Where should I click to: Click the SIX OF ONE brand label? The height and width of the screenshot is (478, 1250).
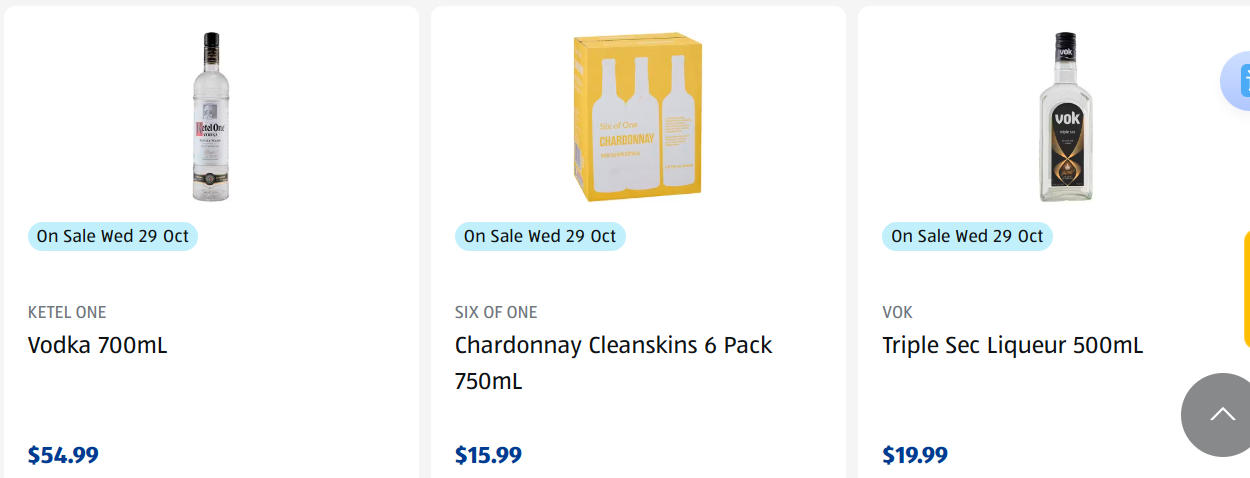(x=496, y=312)
